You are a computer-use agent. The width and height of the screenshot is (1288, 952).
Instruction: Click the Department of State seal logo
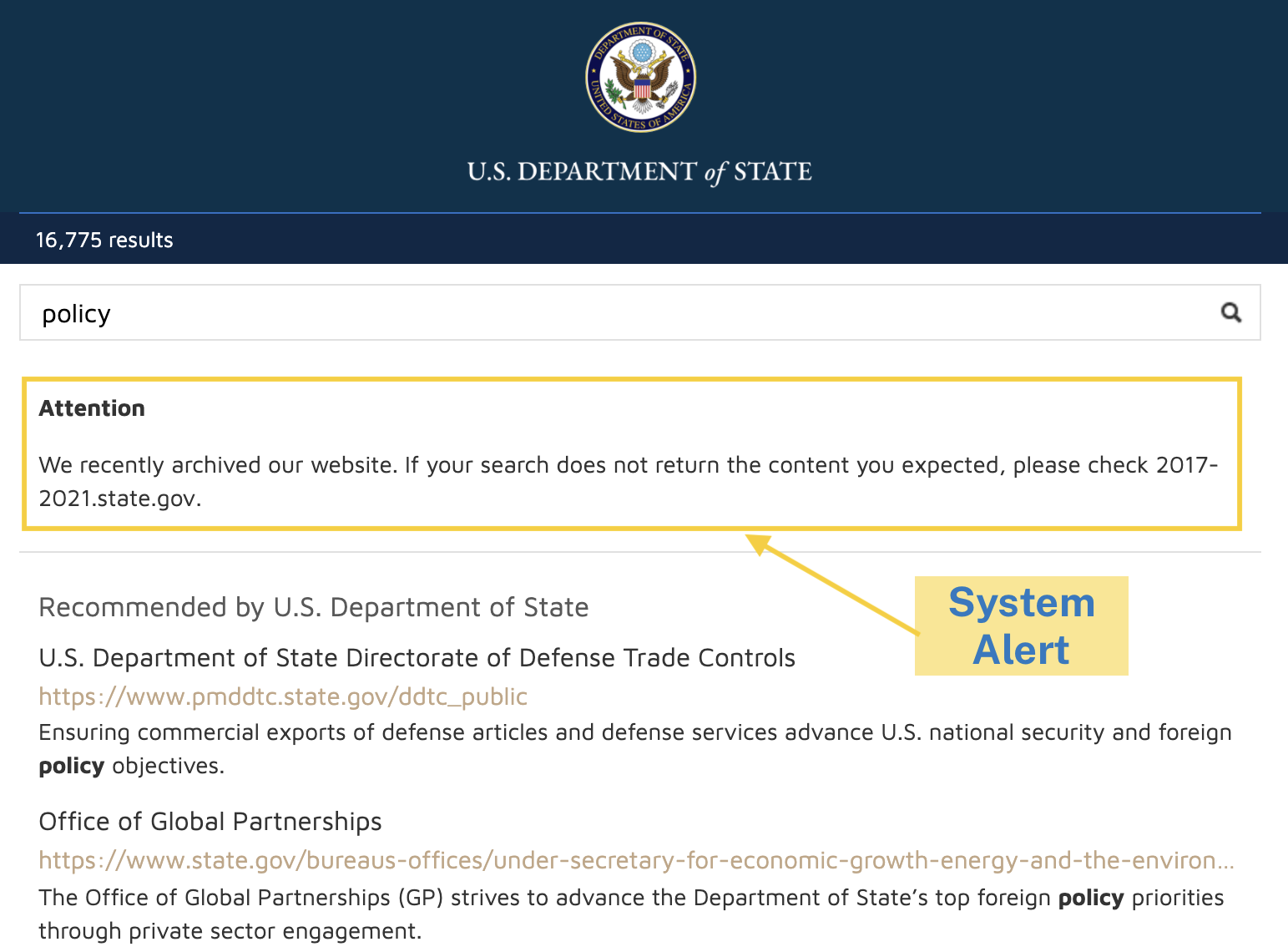tap(640, 77)
